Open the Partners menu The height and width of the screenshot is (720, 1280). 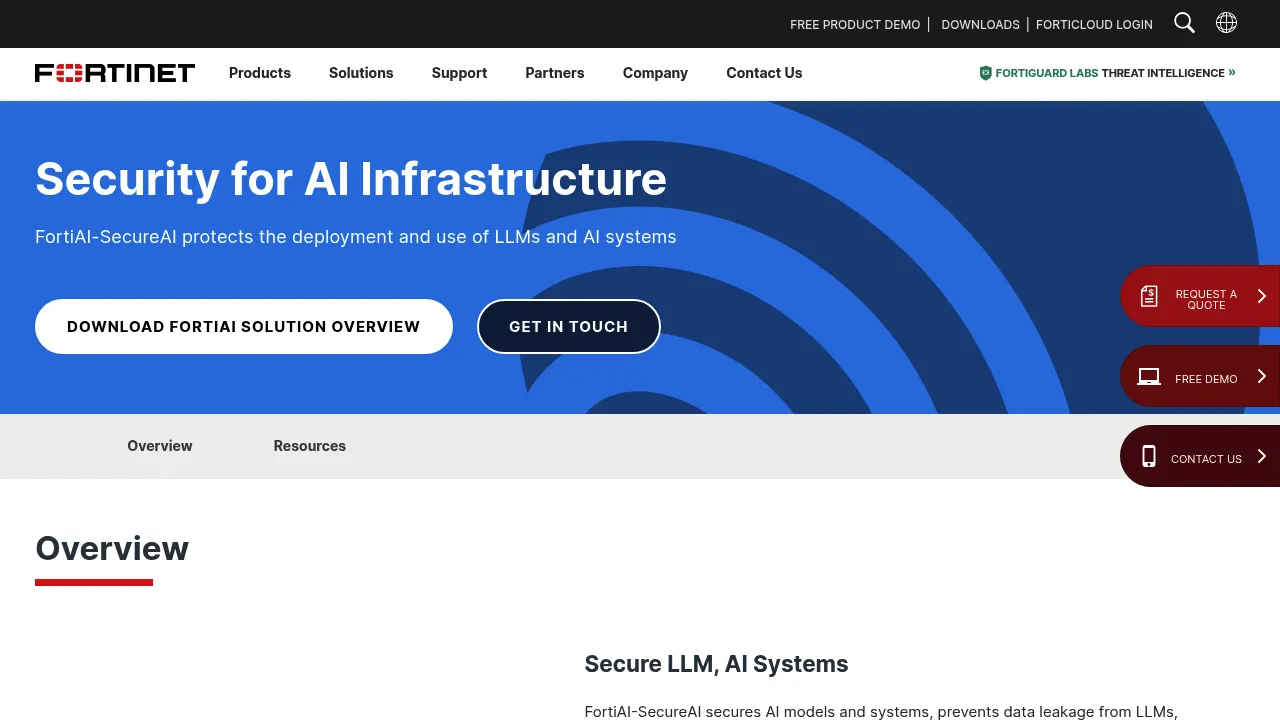[x=555, y=73]
